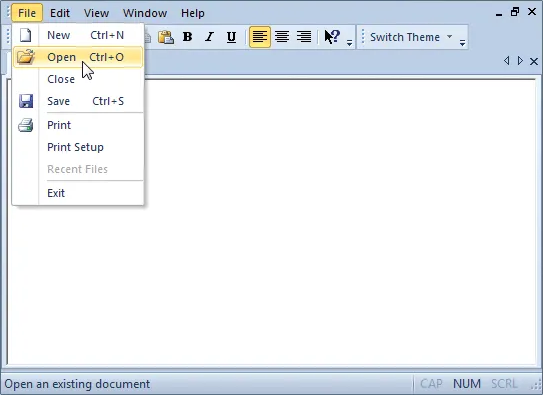Choose Print in File menu
Viewport: 543px width, 395px height.
[78, 125]
